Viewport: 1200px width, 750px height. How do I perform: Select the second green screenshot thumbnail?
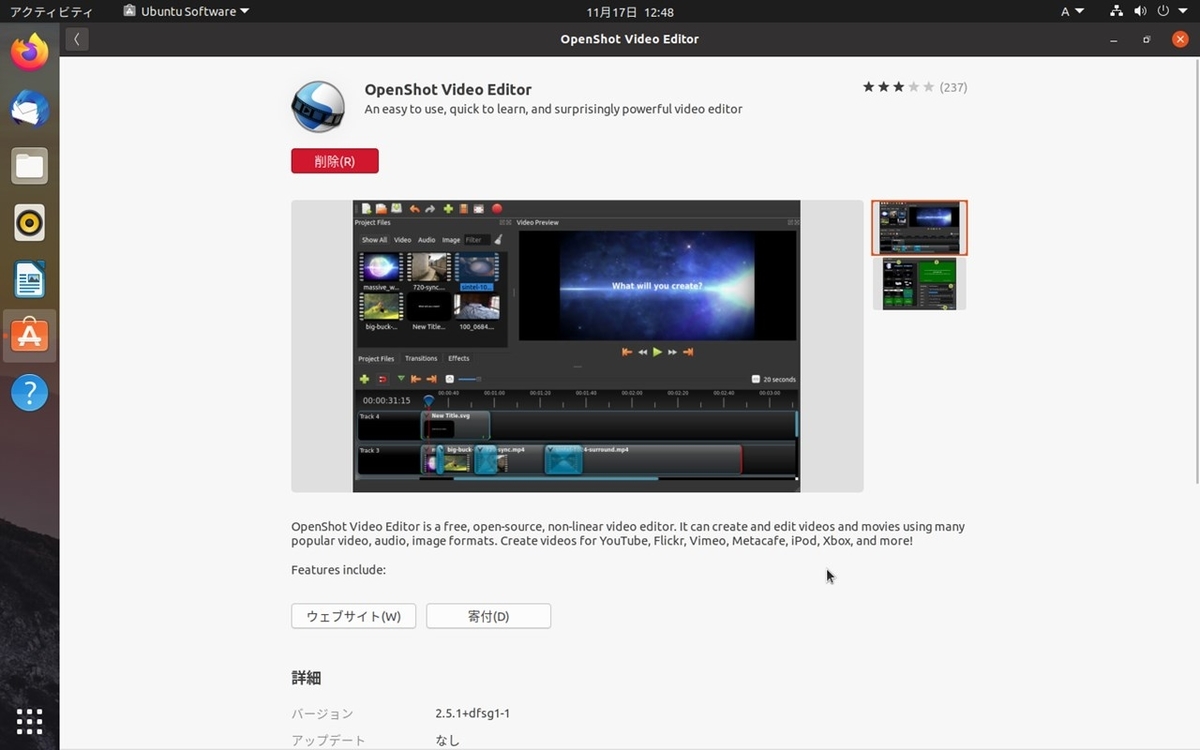tap(919, 284)
